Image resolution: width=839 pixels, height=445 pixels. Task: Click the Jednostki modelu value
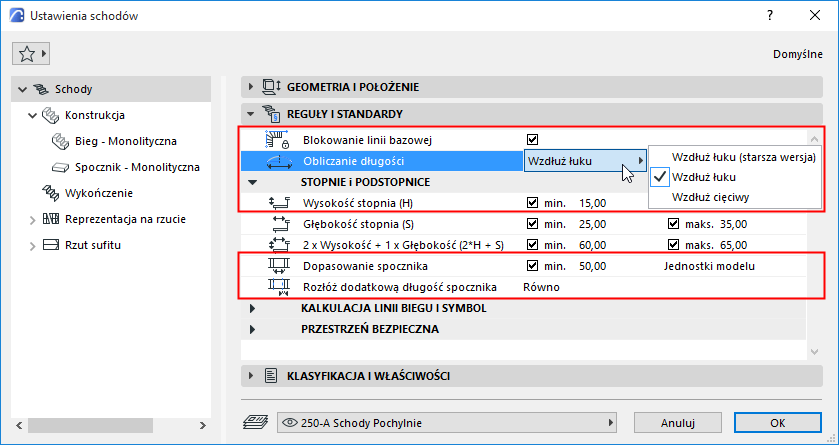709,266
